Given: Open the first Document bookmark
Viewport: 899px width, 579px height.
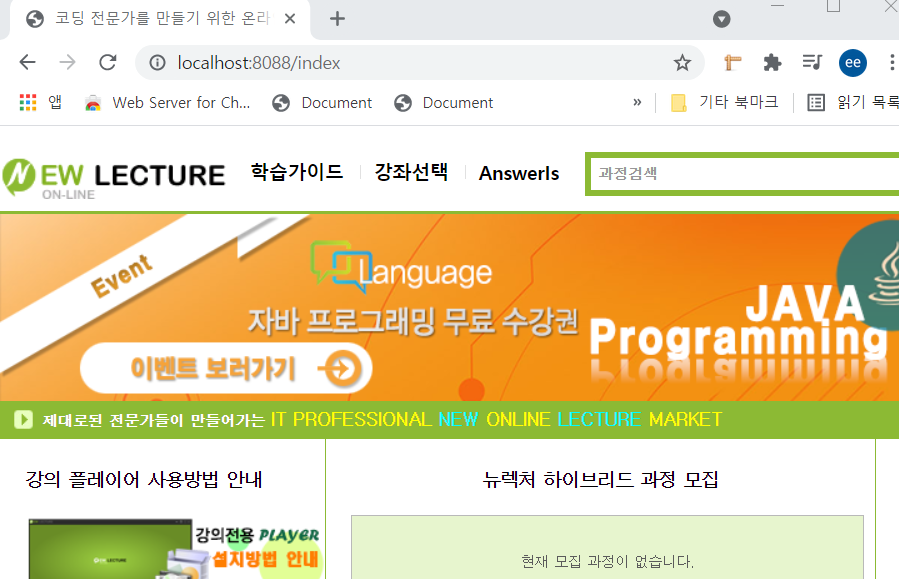Looking at the screenshot, I should point(322,103).
